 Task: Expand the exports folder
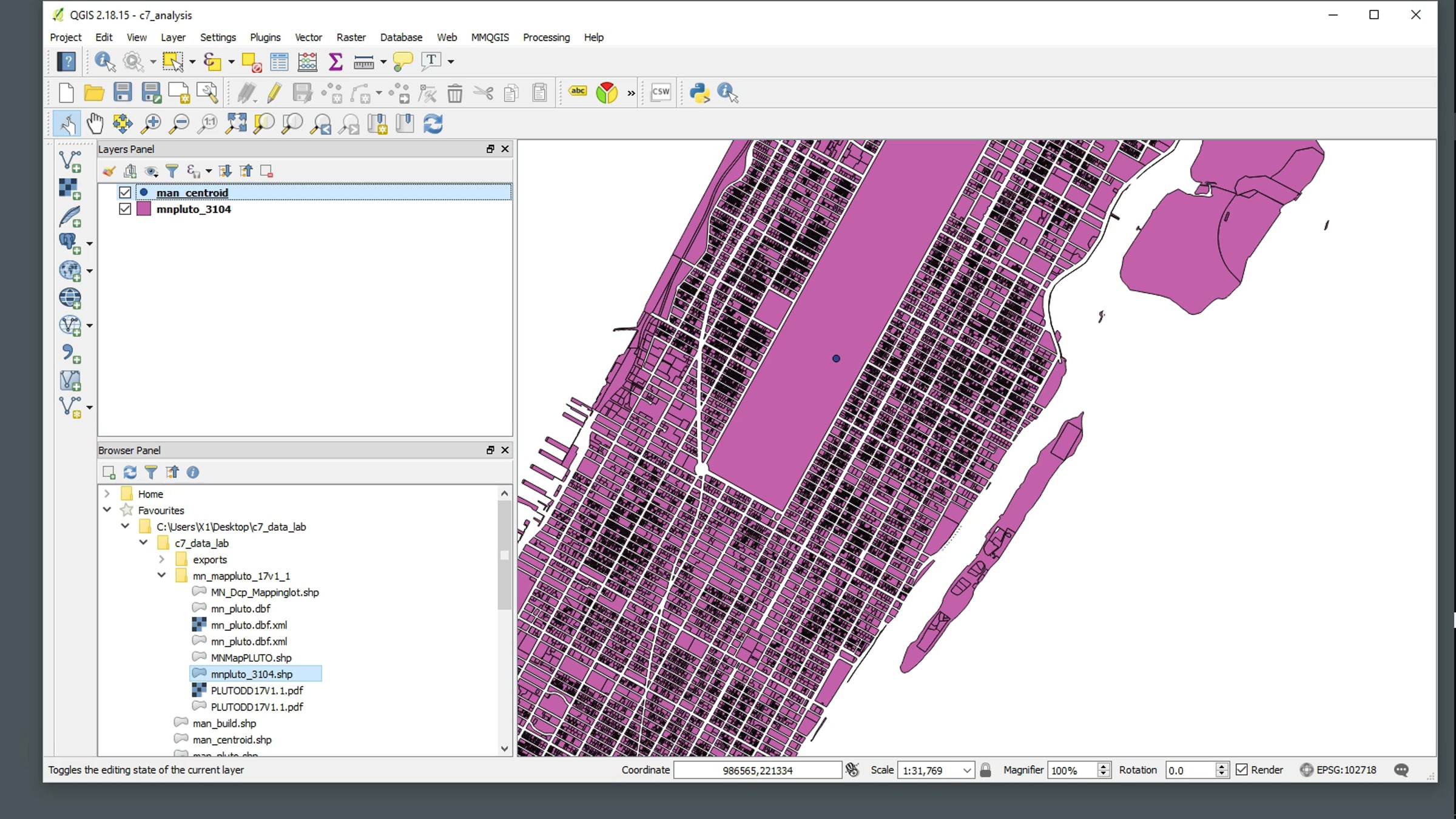click(161, 559)
